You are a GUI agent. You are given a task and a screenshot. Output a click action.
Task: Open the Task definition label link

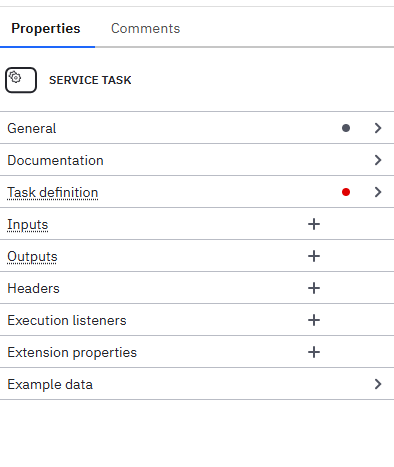[53, 193]
